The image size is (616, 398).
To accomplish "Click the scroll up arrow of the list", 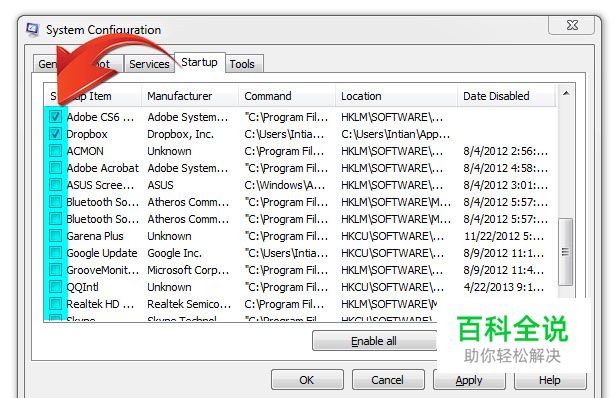I will (566, 94).
